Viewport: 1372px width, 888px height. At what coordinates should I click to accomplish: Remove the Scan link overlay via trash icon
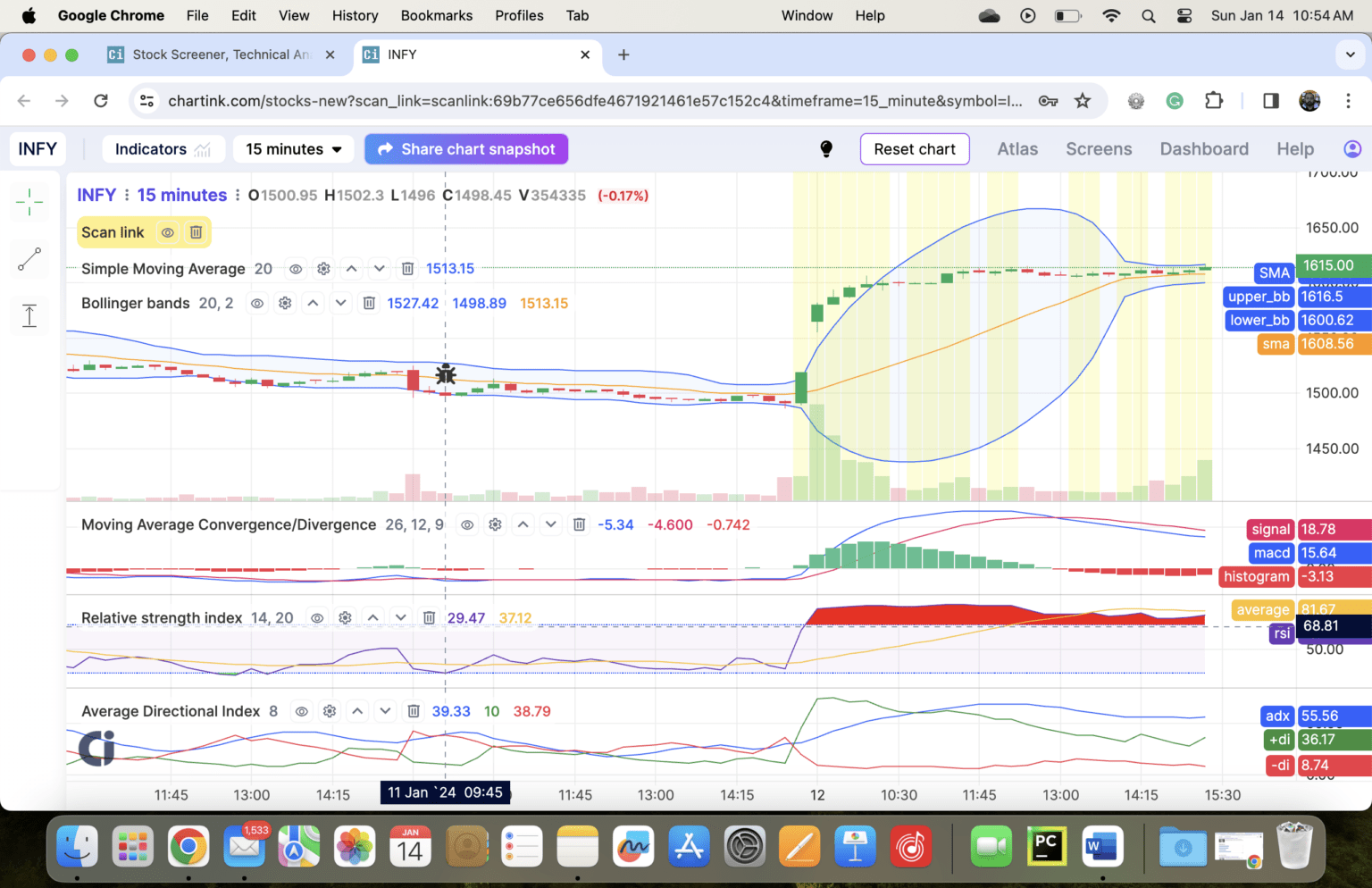tap(196, 231)
